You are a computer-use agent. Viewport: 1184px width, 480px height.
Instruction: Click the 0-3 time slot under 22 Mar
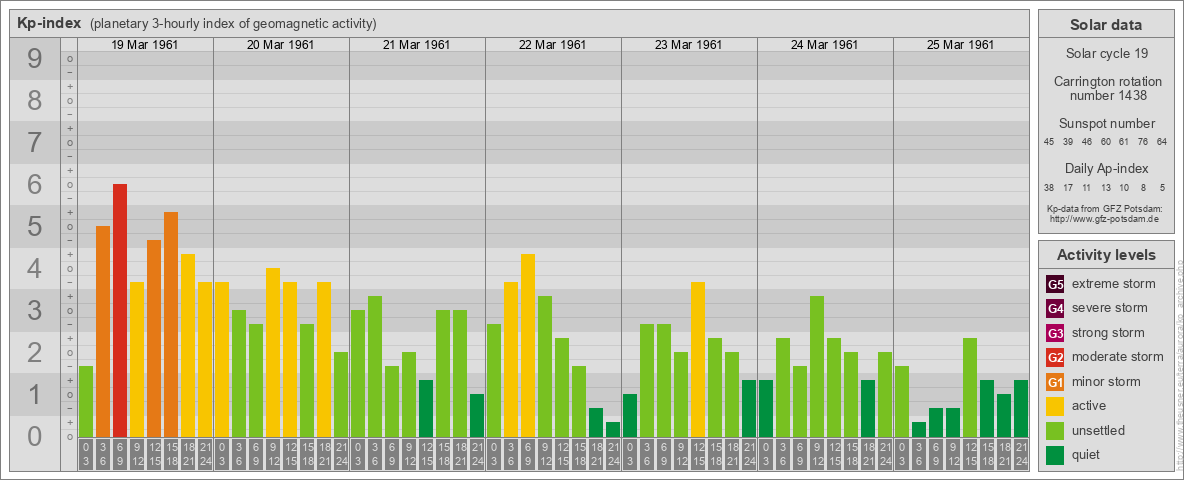click(494, 454)
